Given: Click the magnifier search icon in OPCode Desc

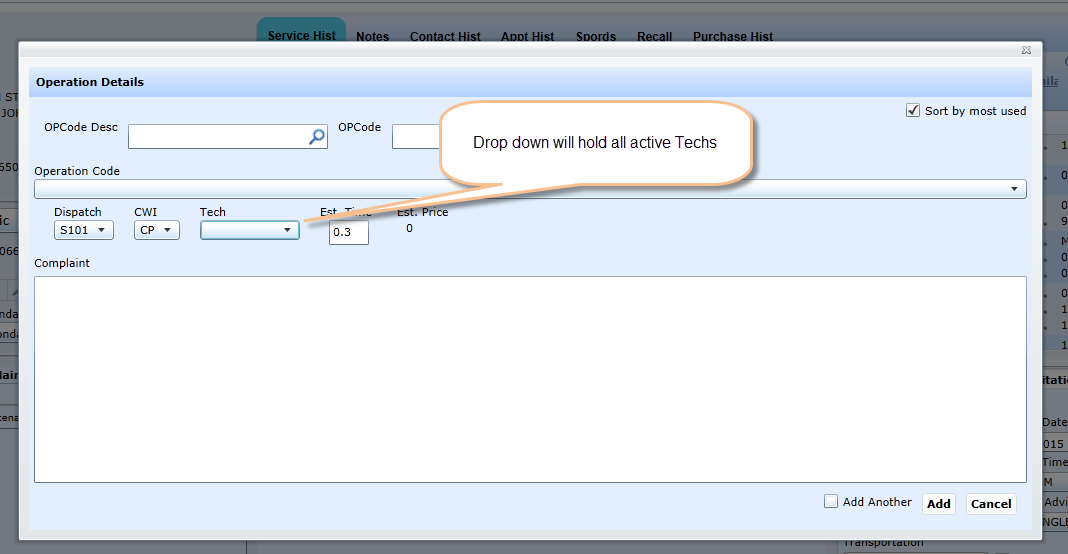Looking at the screenshot, I should point(317,137).
